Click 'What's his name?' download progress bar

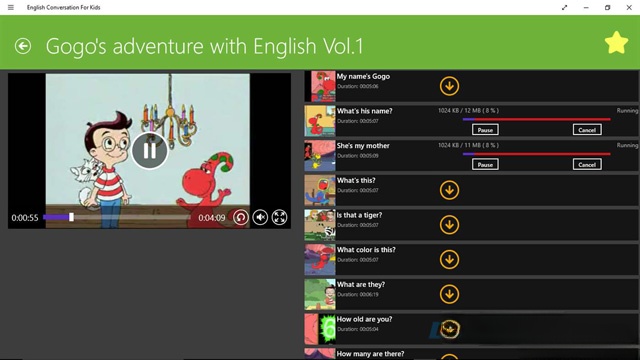(537, 119)
